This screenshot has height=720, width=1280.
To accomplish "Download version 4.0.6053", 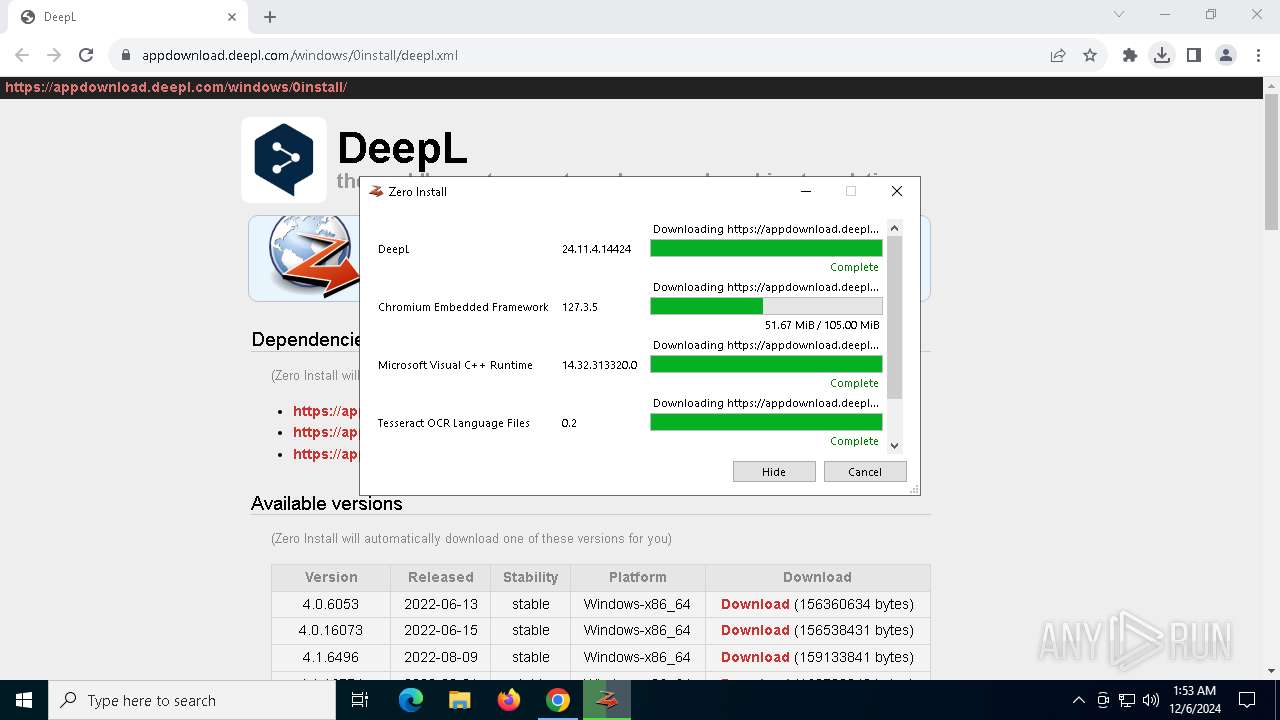I will tap(755, 604).
